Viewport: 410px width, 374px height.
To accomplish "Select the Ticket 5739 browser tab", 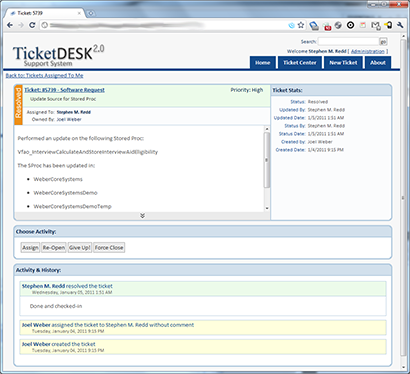I will pos(45,13).
